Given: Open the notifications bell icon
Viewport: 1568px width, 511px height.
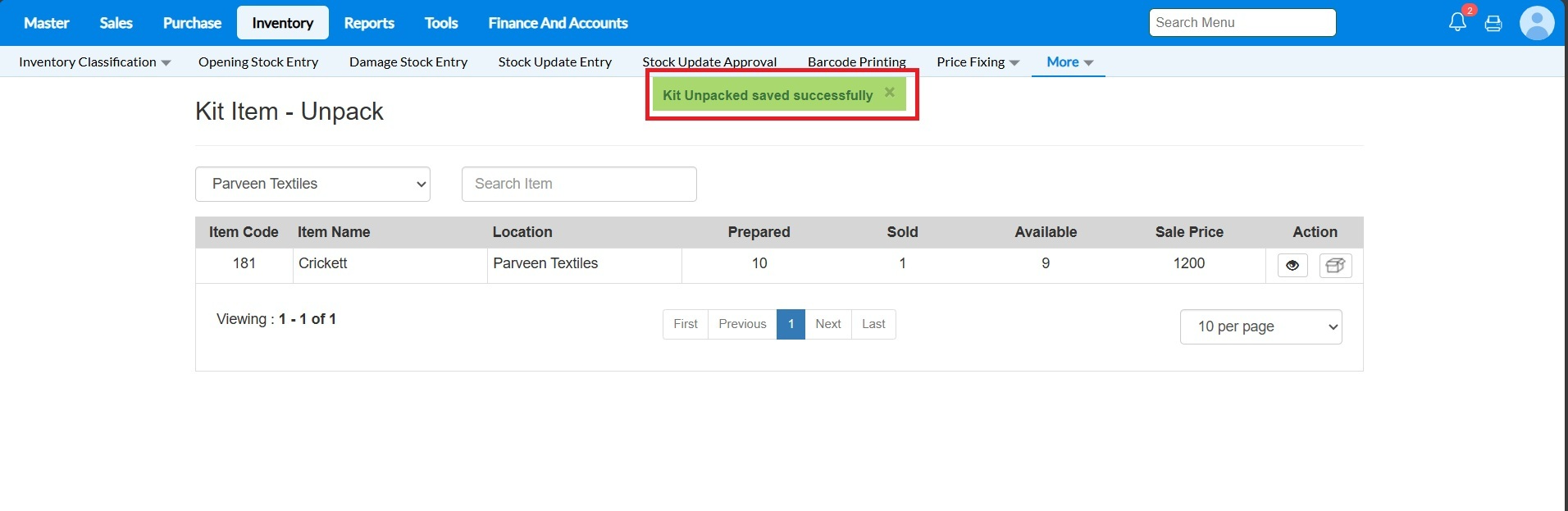Looking at the screenshot, I should (x=1457, y=22).
